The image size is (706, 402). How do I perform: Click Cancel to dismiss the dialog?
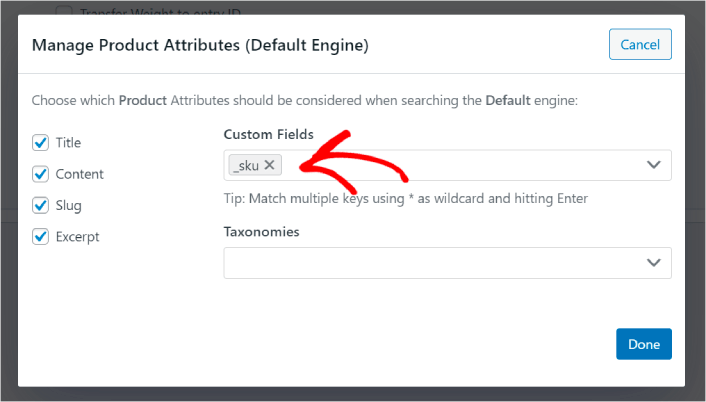click(640, 45)
